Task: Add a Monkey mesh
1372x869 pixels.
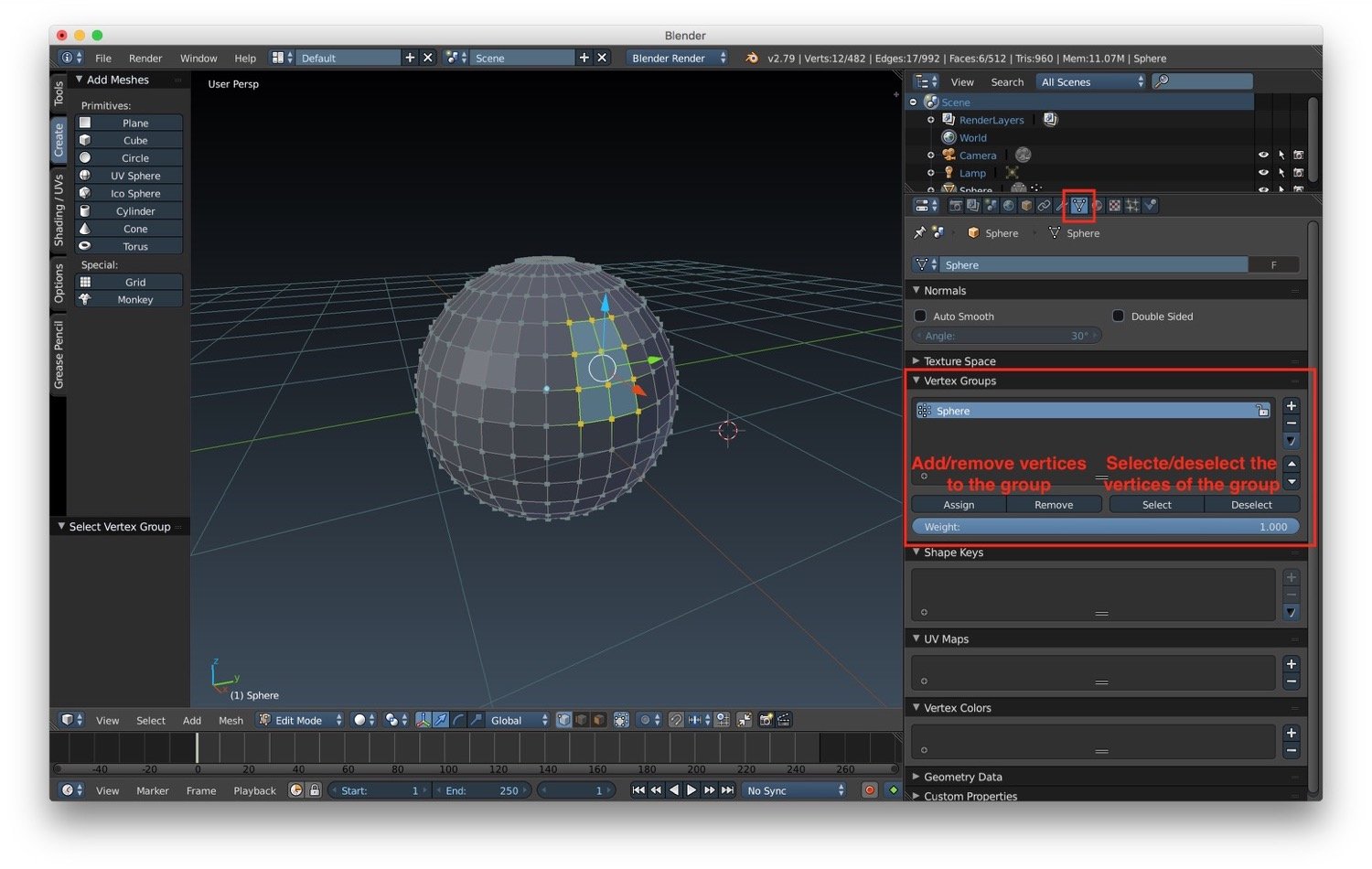Action: tap(129, 299)
